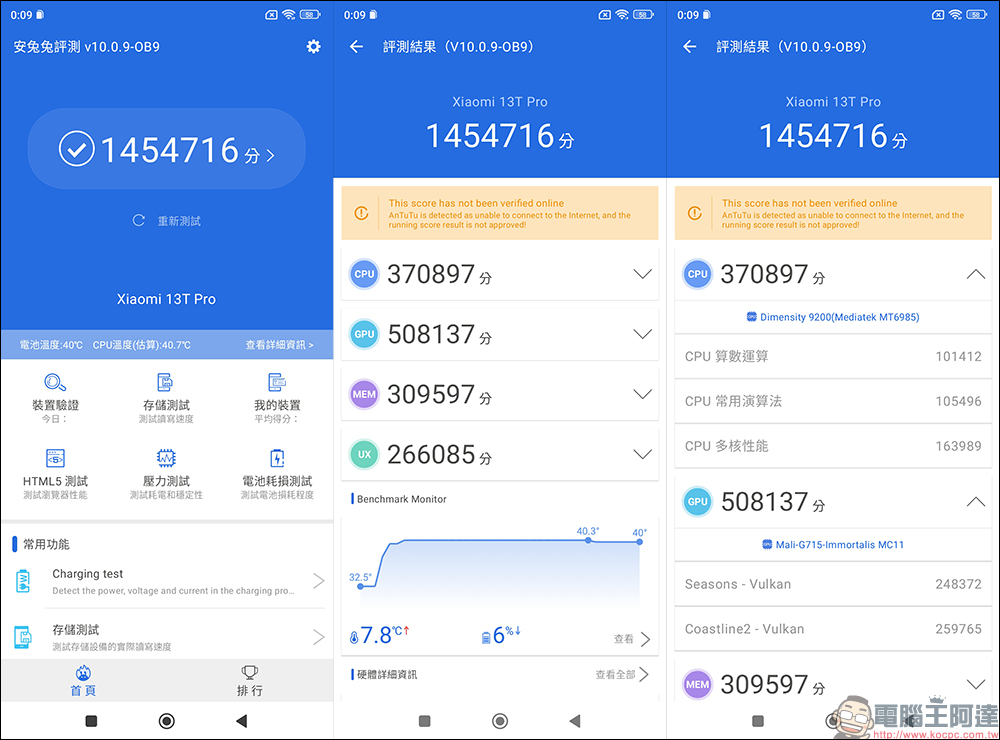Click MEM badge icon in middle screen
Viewport: 1000px width, 740px height.
point(364,394)
